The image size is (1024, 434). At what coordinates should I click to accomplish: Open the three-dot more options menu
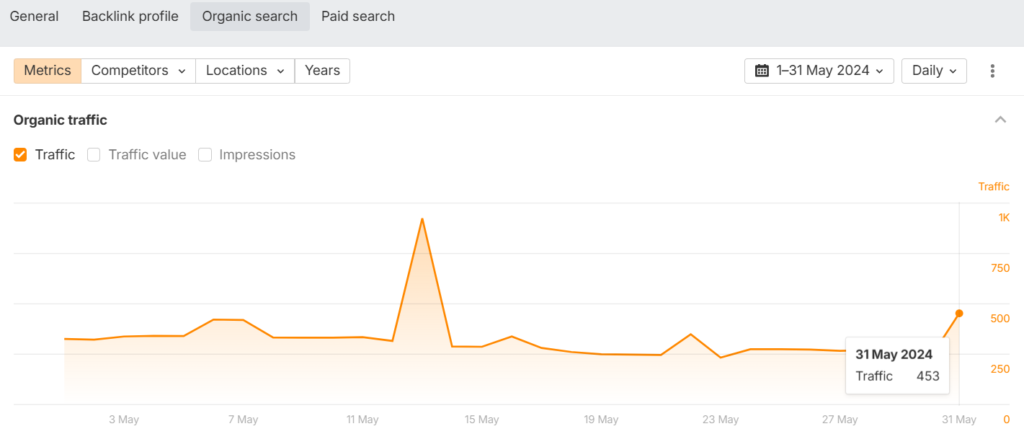coord(992,71)
